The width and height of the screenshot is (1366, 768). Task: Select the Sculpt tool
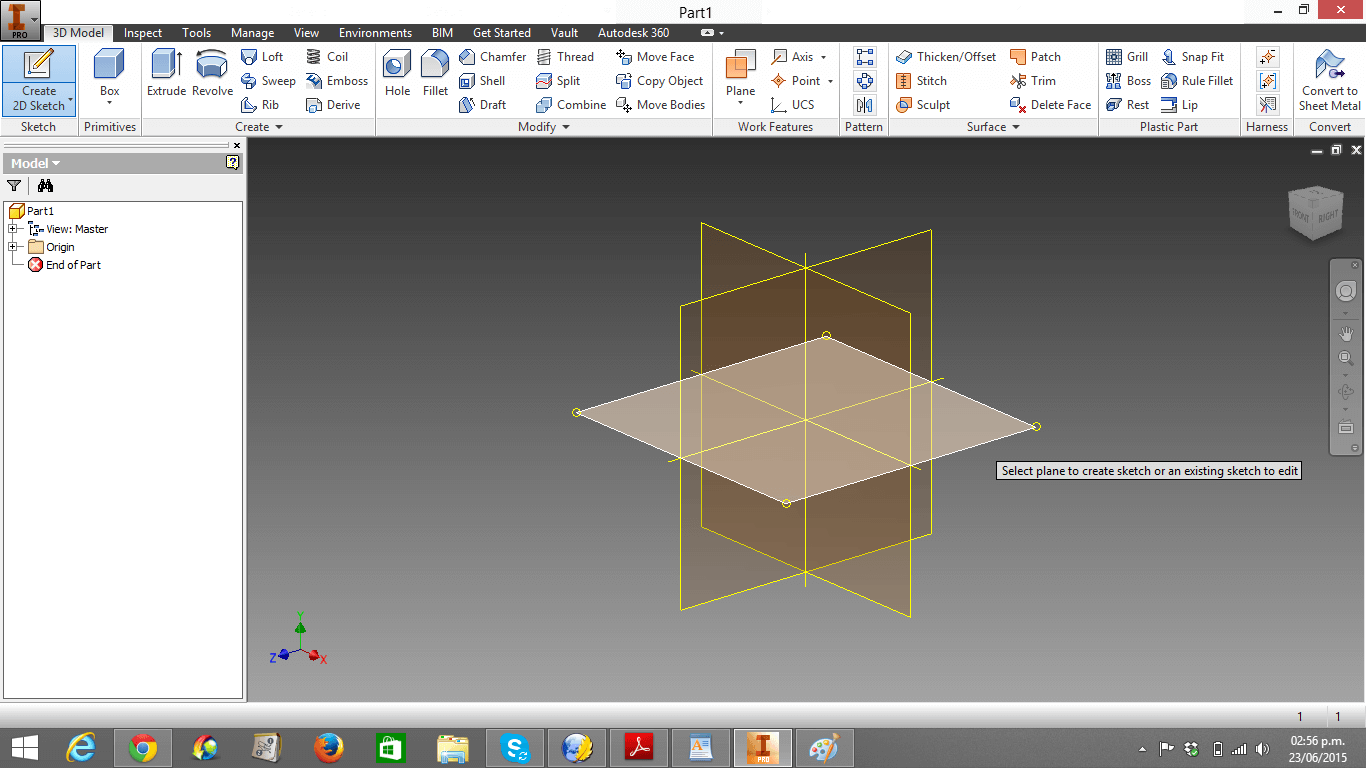[x=923, y=105]
